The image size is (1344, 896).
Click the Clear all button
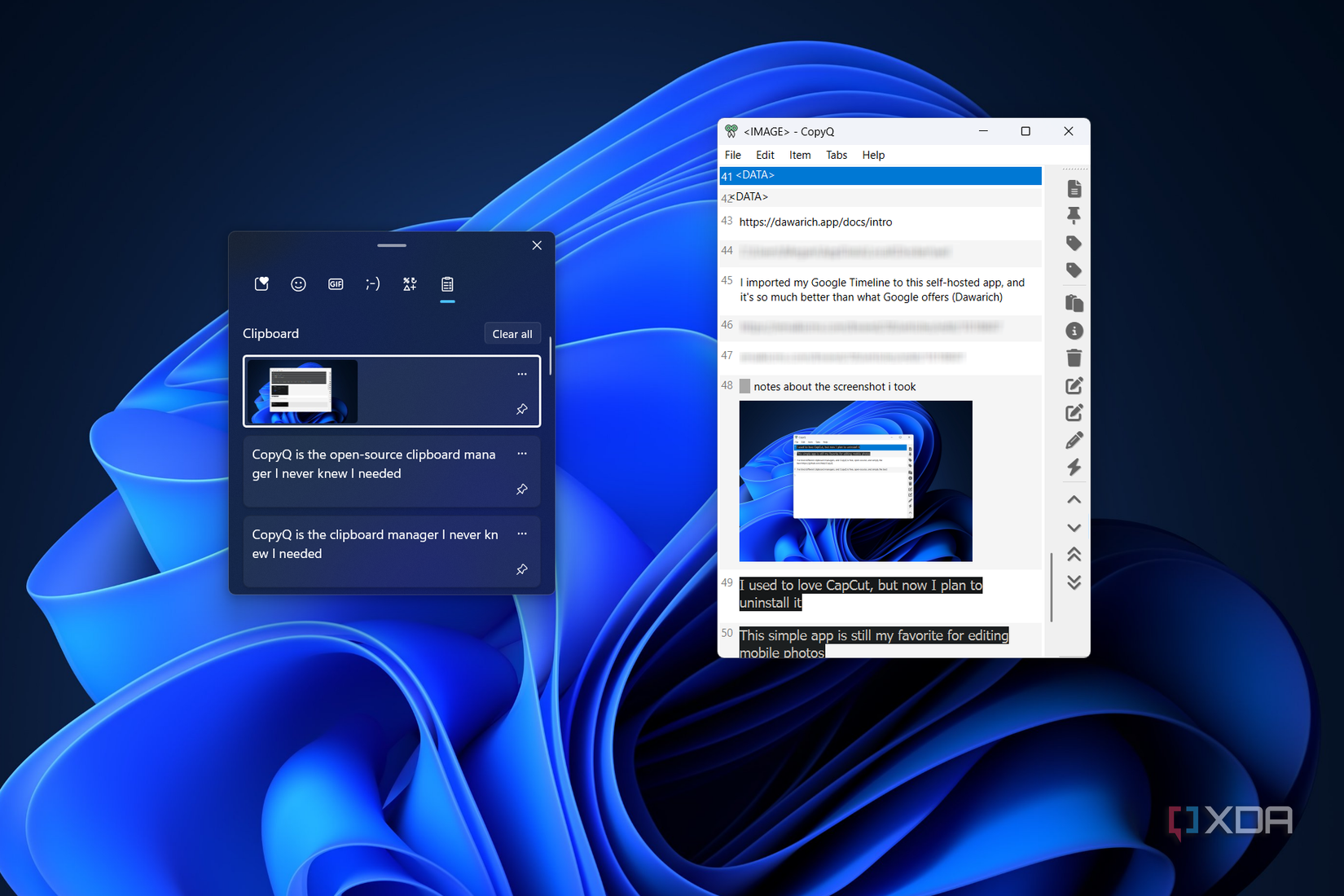[x=512, y=334]
